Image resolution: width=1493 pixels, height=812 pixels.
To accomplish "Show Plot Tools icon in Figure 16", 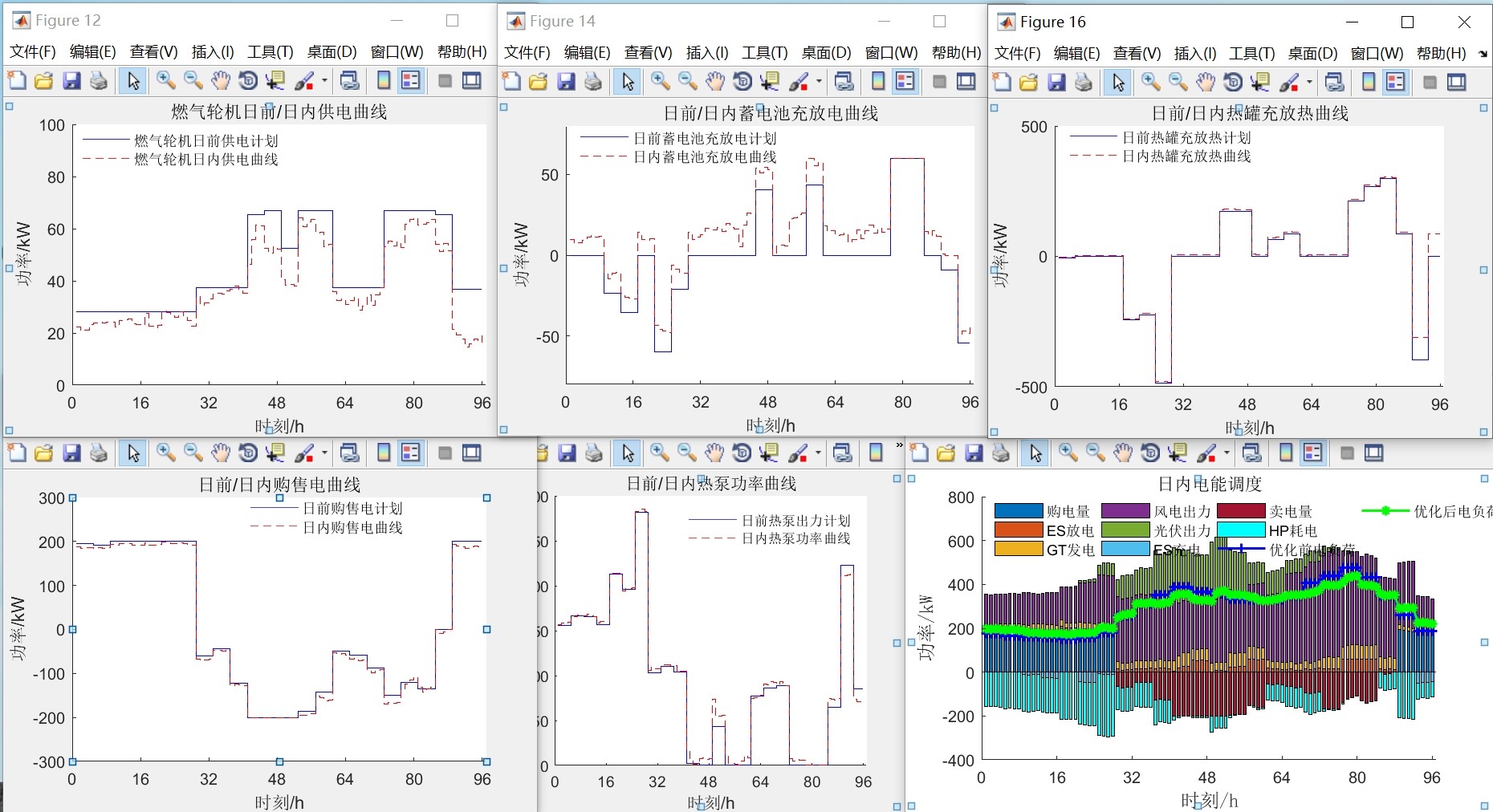I will point(1457,82).
